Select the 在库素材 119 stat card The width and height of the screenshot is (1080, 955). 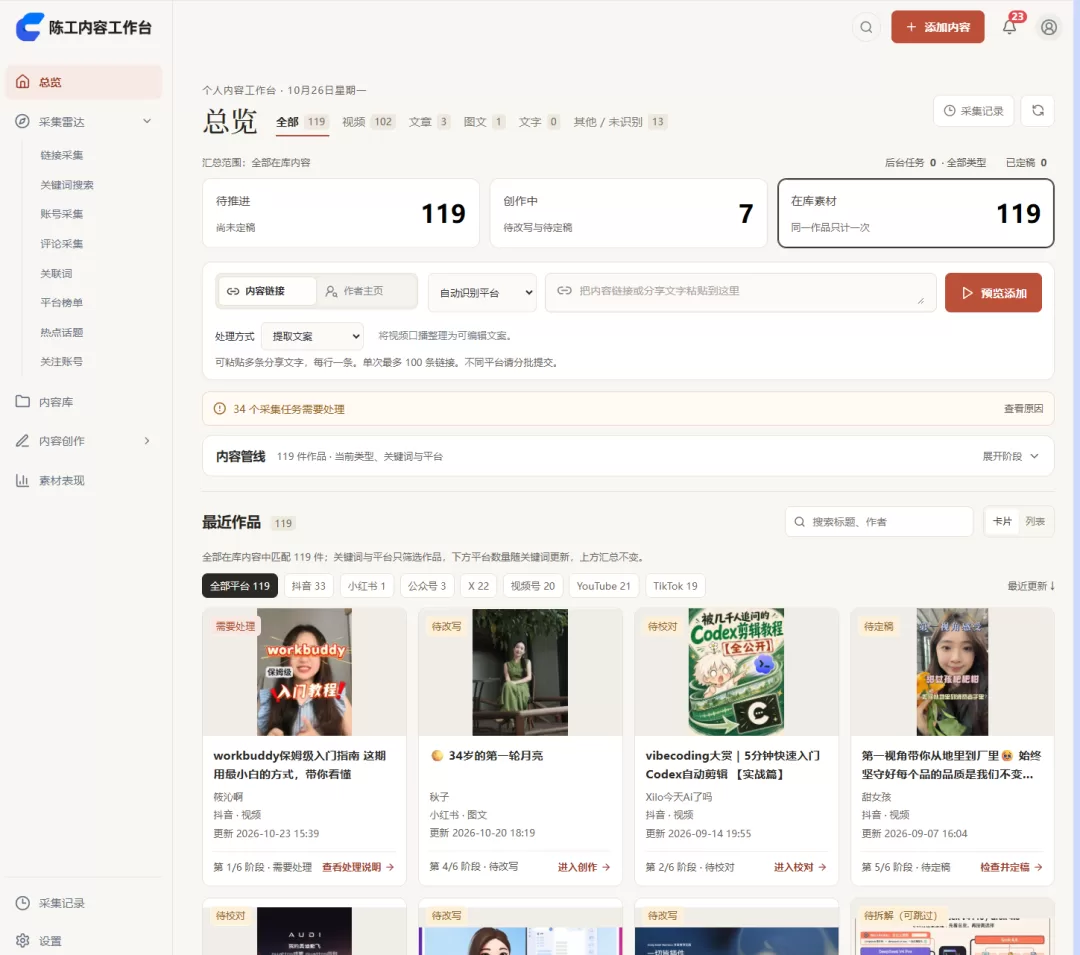[x=915, y=213]
